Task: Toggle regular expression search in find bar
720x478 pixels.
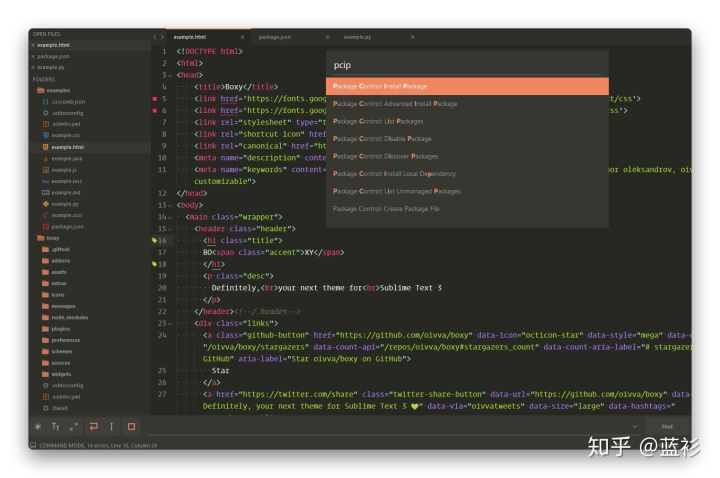Action: pyautogui.click(x=38, y=425)
